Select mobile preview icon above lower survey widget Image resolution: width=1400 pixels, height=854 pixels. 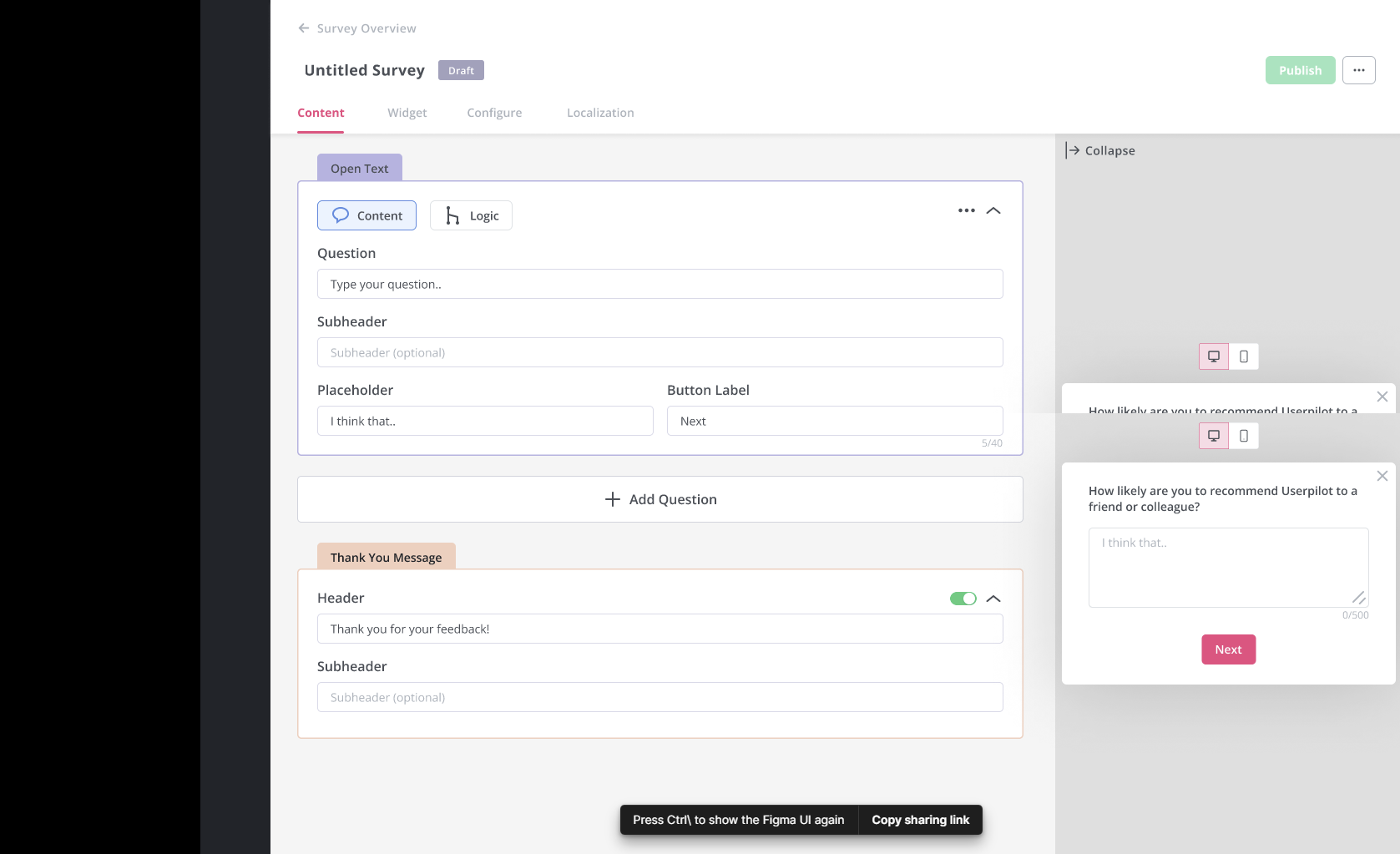coord(1243,436)
